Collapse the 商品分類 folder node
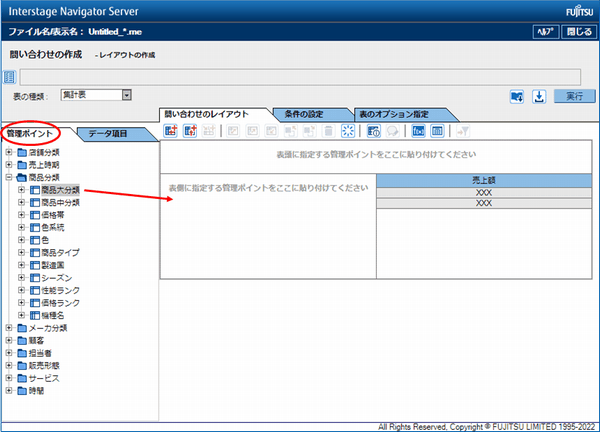This screenshot has width=600, height=432. pos(9,178)
